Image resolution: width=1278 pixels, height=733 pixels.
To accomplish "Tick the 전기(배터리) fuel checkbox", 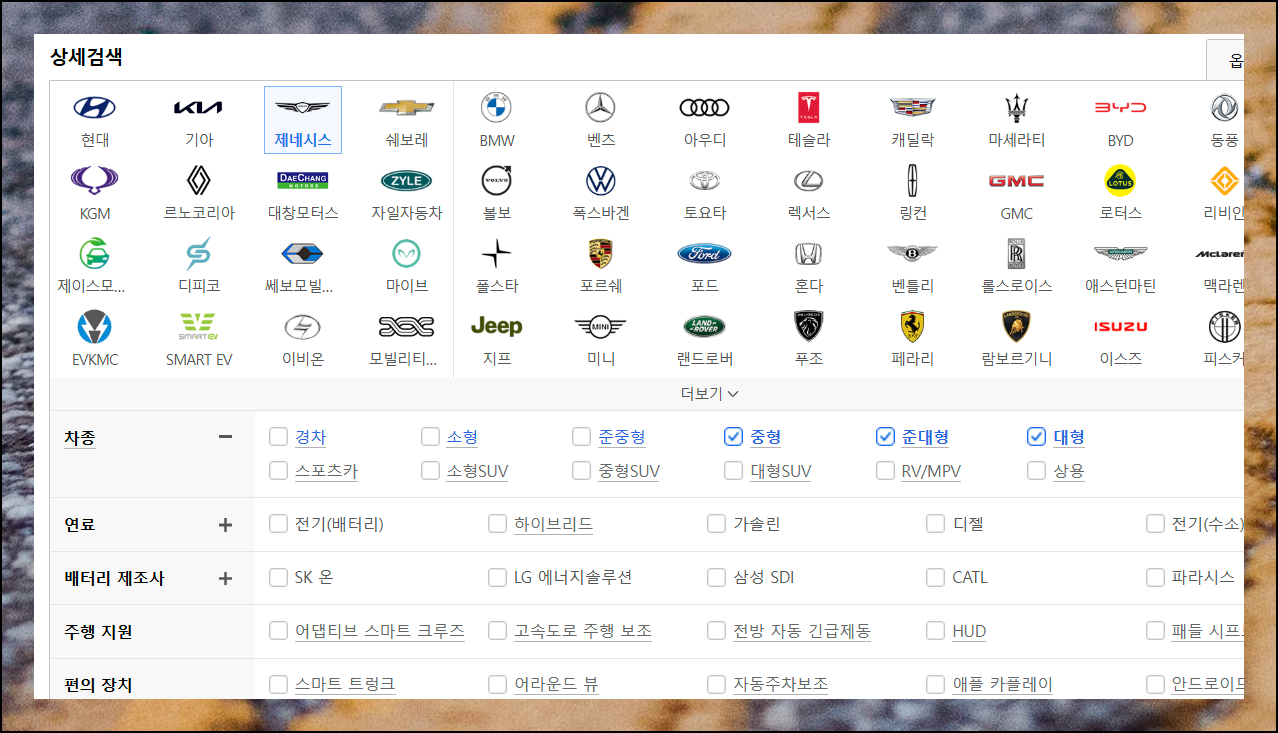I will [x=278, y=524].
